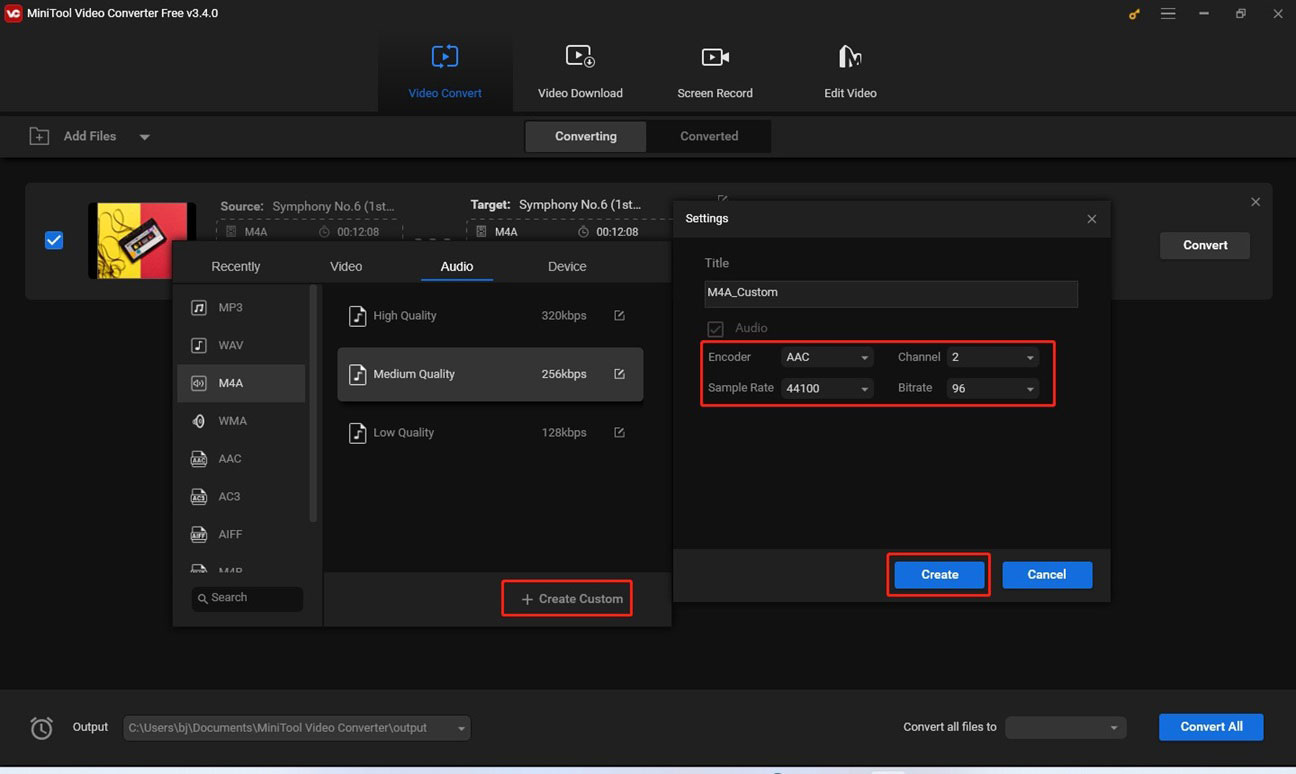The height and width of the screenshot is (774, 1296).
Task: Select the Device tab in format panel
Action: [x=567, y=266]
